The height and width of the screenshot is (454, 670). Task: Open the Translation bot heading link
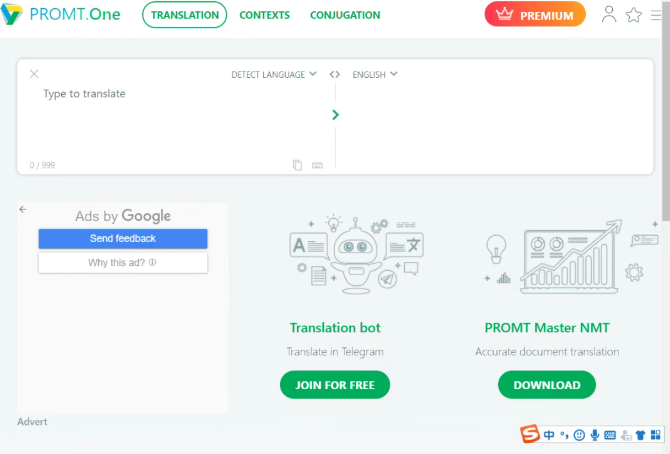(x=335, y=327)
